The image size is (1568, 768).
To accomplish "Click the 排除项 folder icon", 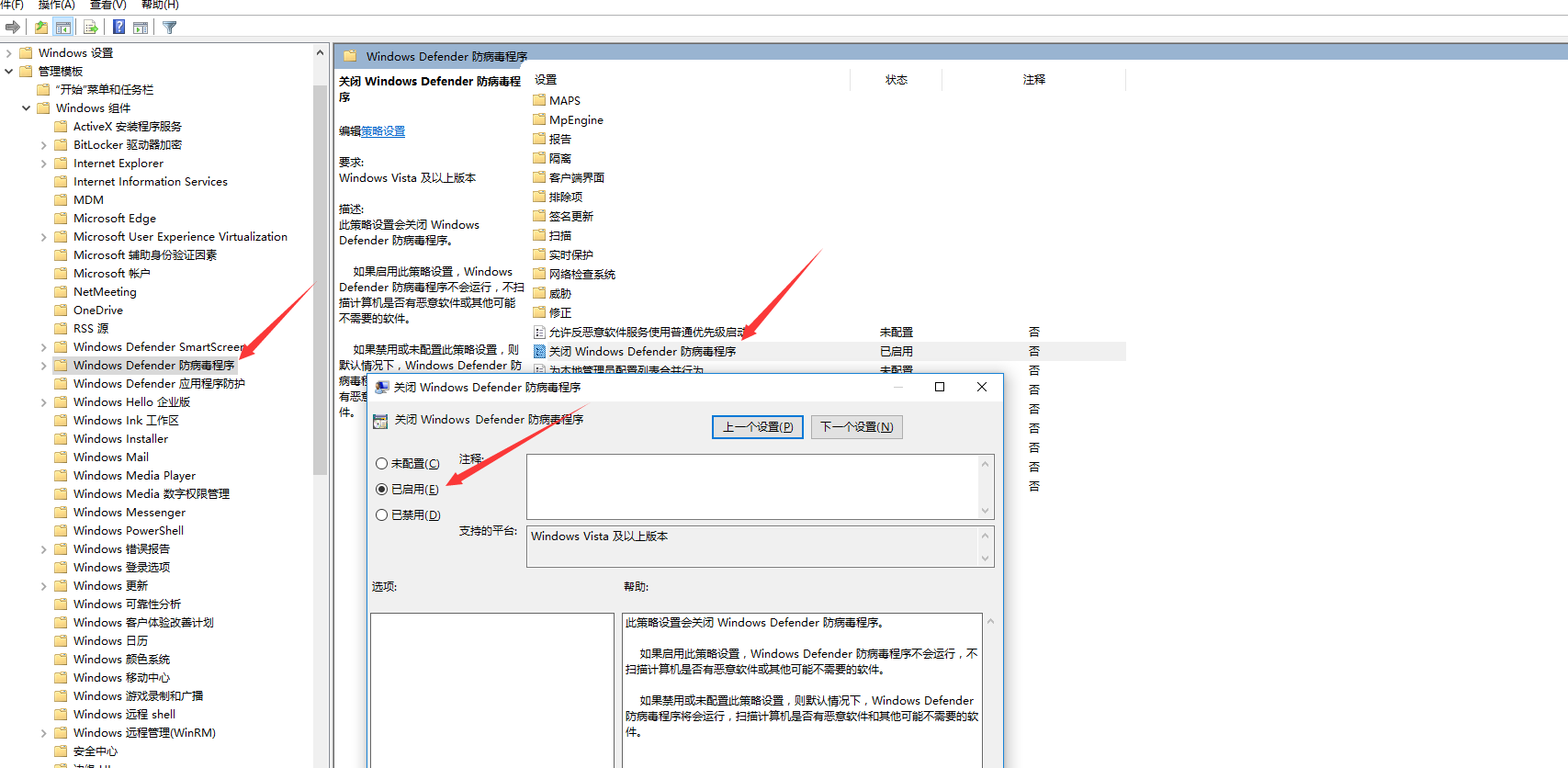I will (x=540, y=197).
